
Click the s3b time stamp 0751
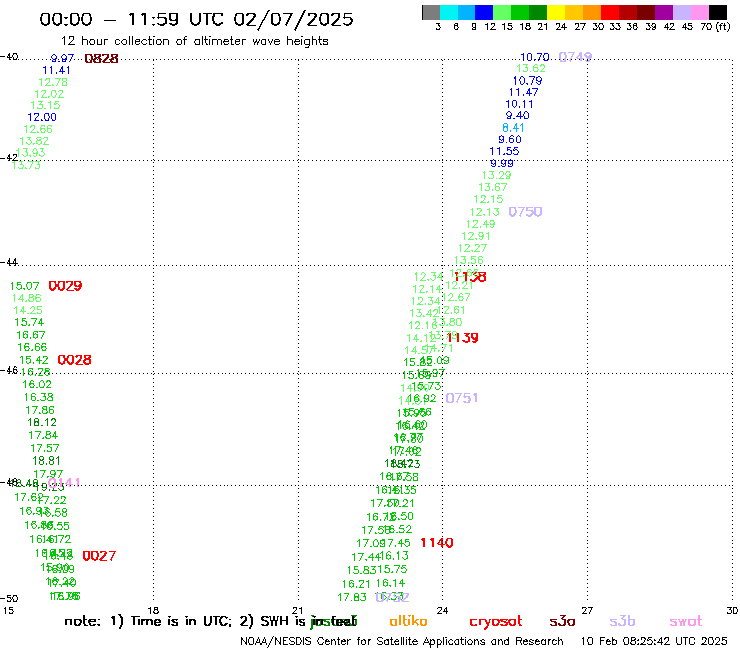pyautogui.click(x=462, y=398)
